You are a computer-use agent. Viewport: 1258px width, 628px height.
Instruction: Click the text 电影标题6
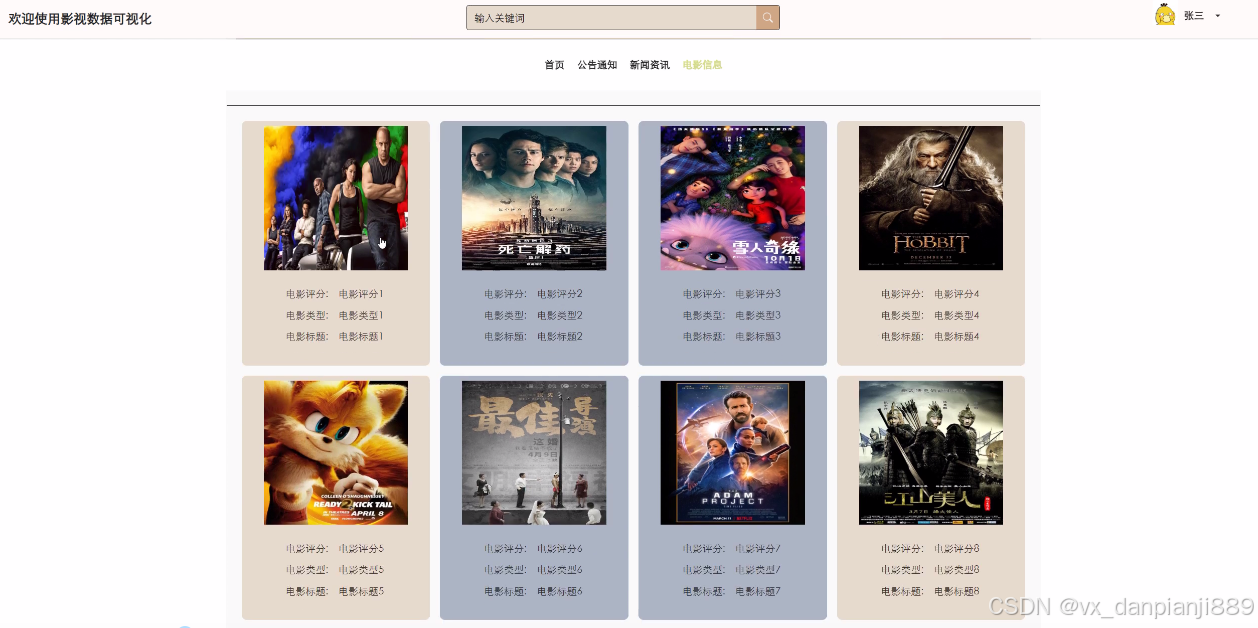[560, 592]
